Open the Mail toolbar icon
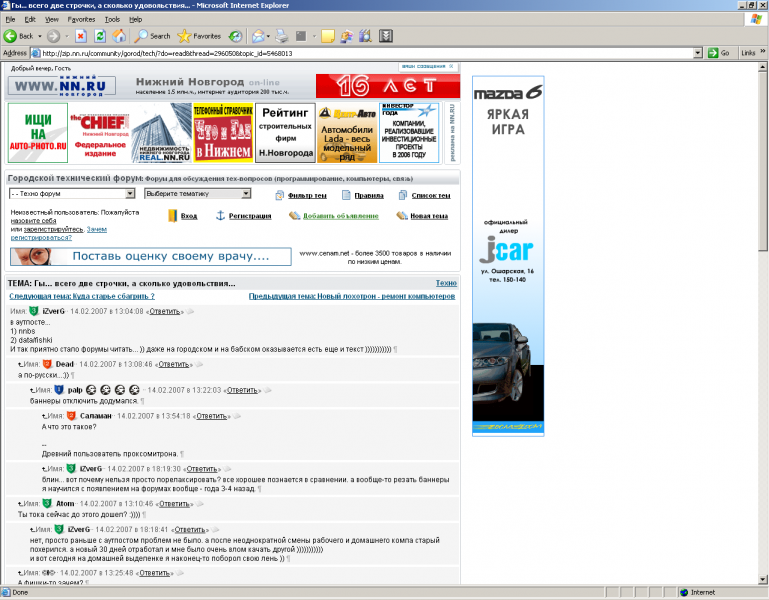This screenshot has height=600, width=769. tap(258, 36)
